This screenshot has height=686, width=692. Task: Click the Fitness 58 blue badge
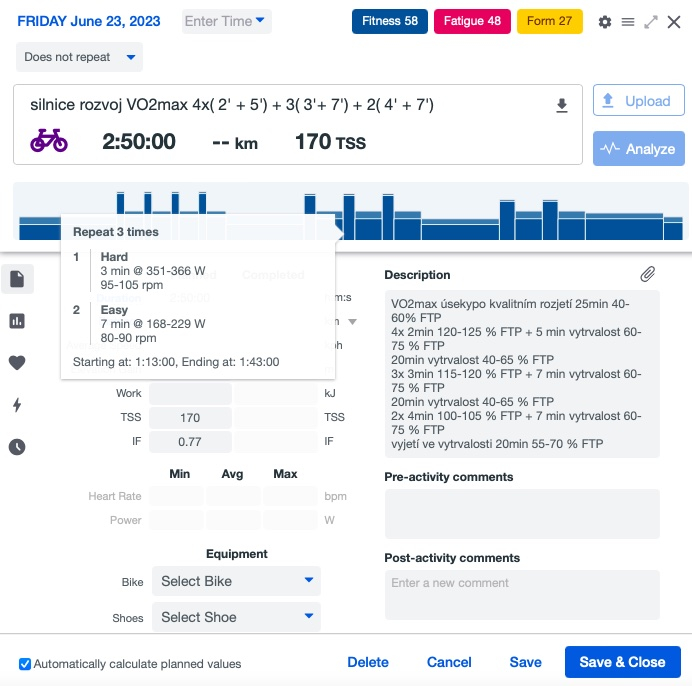coord(390,21)
